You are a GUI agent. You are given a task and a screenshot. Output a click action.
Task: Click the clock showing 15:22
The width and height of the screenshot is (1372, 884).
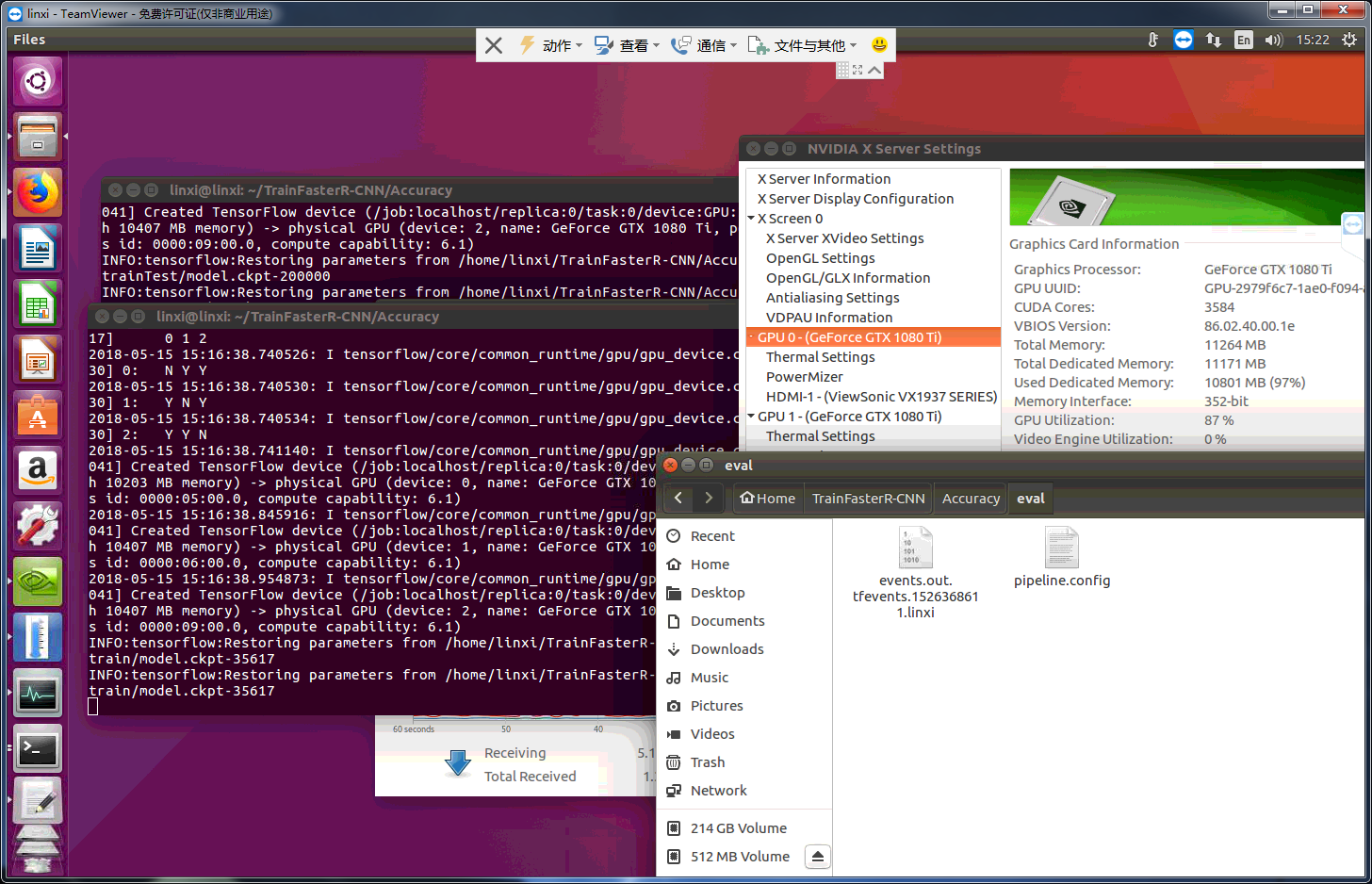(x=1313, y=40)
